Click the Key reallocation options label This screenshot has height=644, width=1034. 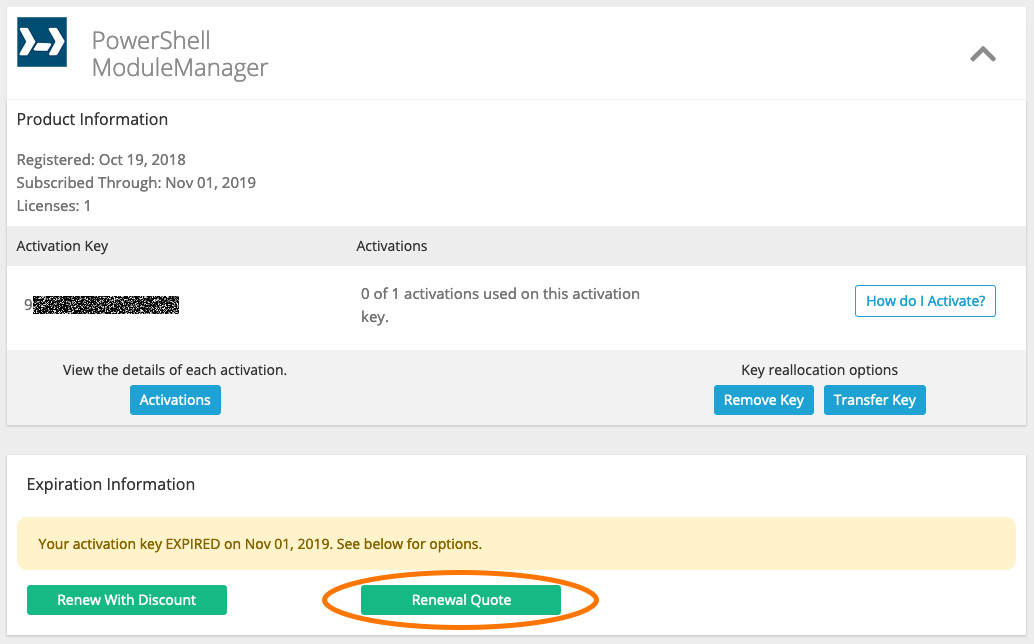[x=820, y=370]
